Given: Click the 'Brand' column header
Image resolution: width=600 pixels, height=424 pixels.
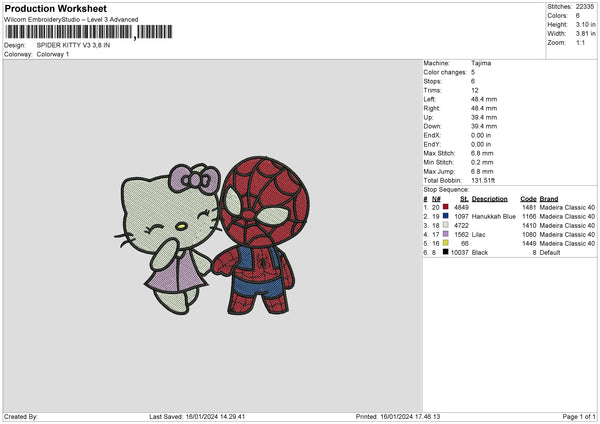Looking at the screenshot, I should tap(549, 199).
